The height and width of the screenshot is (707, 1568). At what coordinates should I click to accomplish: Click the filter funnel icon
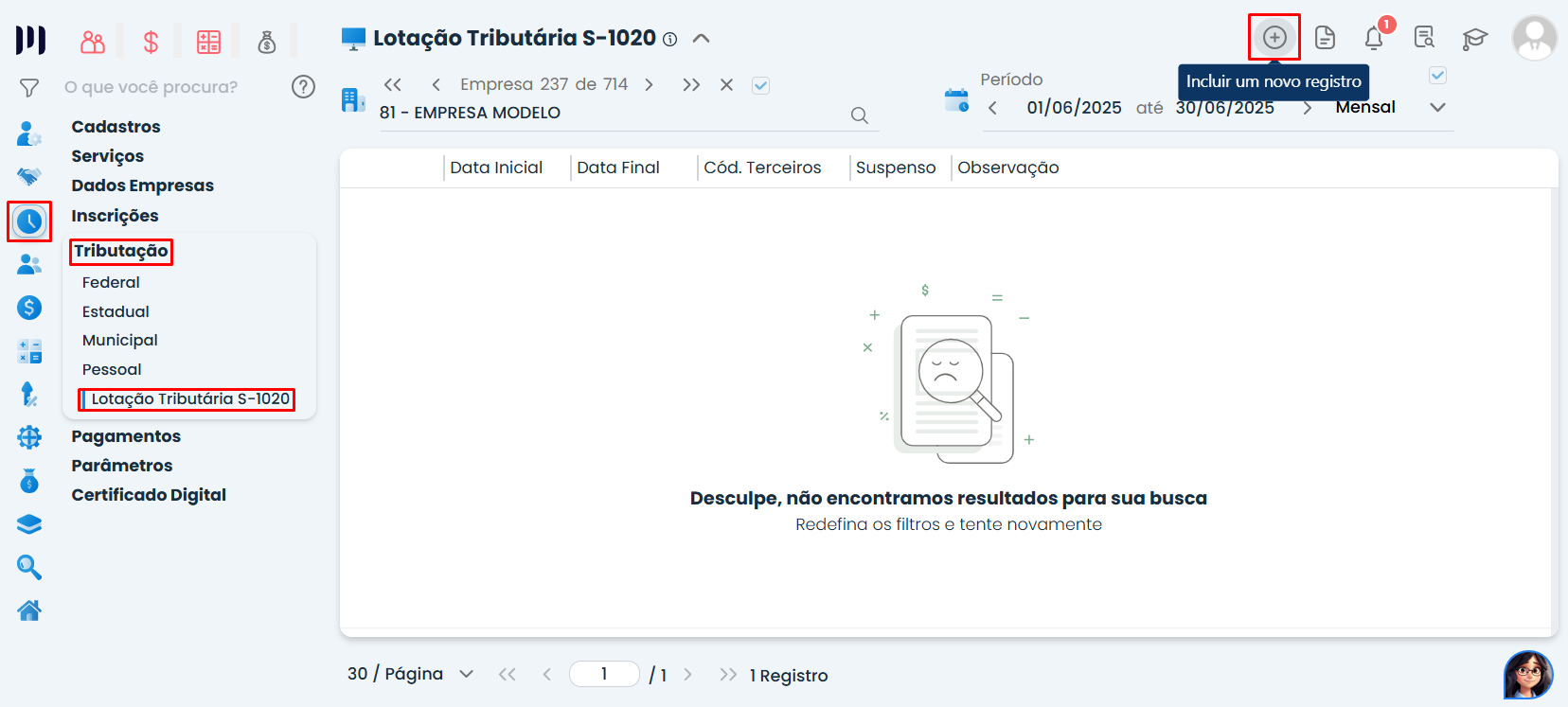coord(29,88)
